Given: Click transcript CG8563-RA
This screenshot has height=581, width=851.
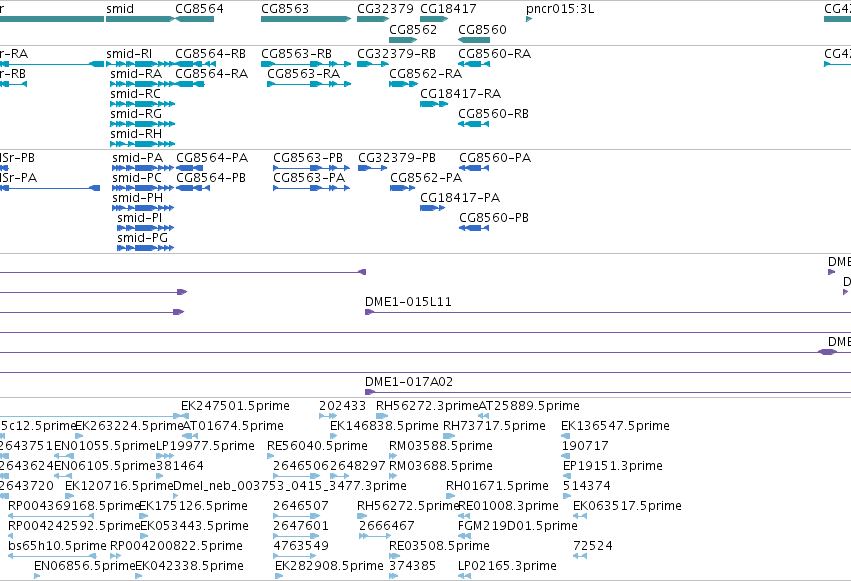Looking at the screenshot, I should [x=309, y=84].
